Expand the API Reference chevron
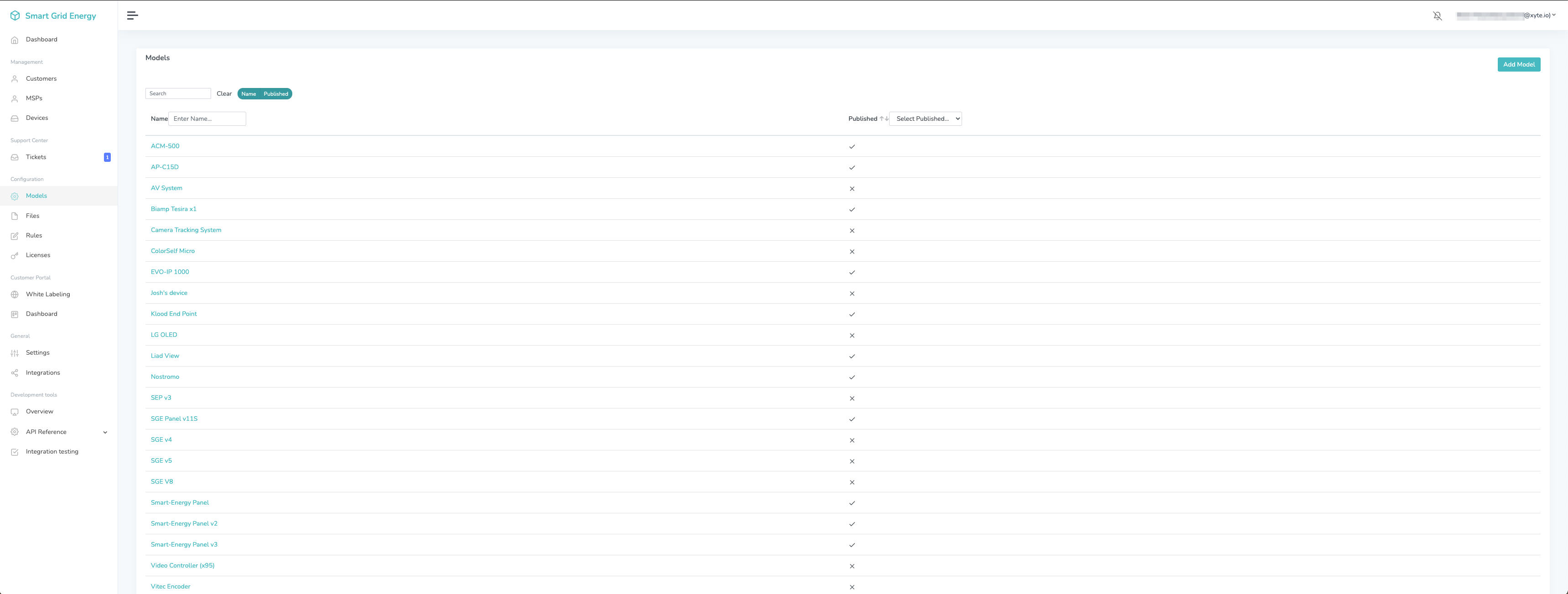This screenshot has width=1568, height=594. [105, 432]
